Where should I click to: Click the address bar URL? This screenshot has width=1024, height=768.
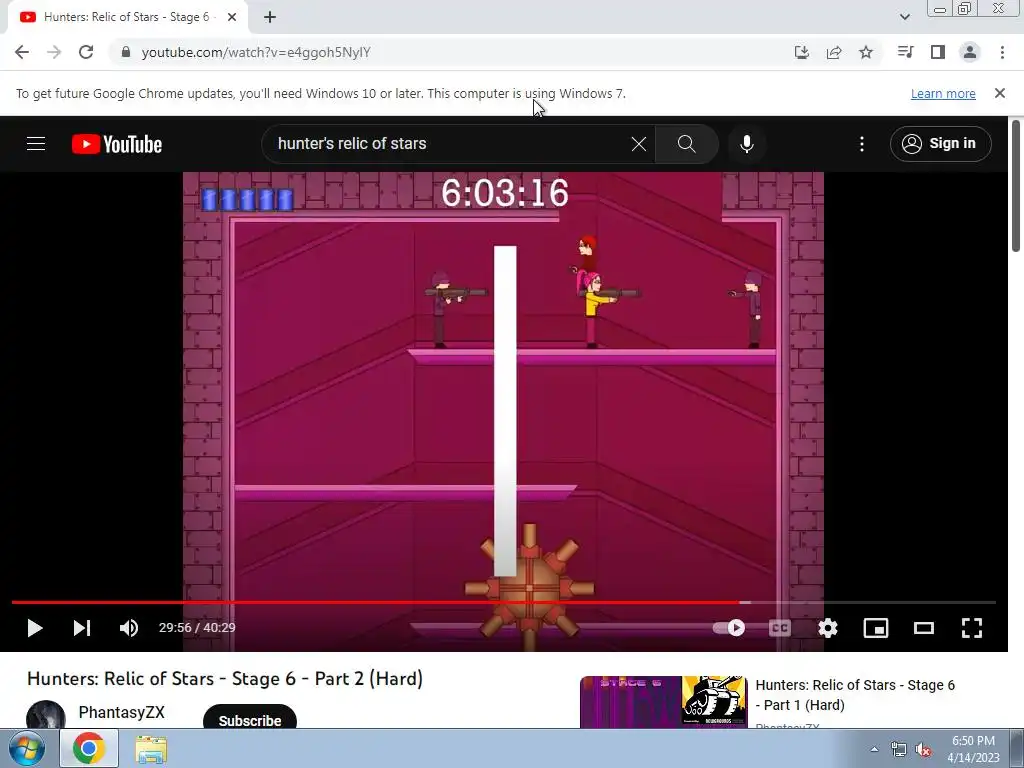[x=256, y=52]
